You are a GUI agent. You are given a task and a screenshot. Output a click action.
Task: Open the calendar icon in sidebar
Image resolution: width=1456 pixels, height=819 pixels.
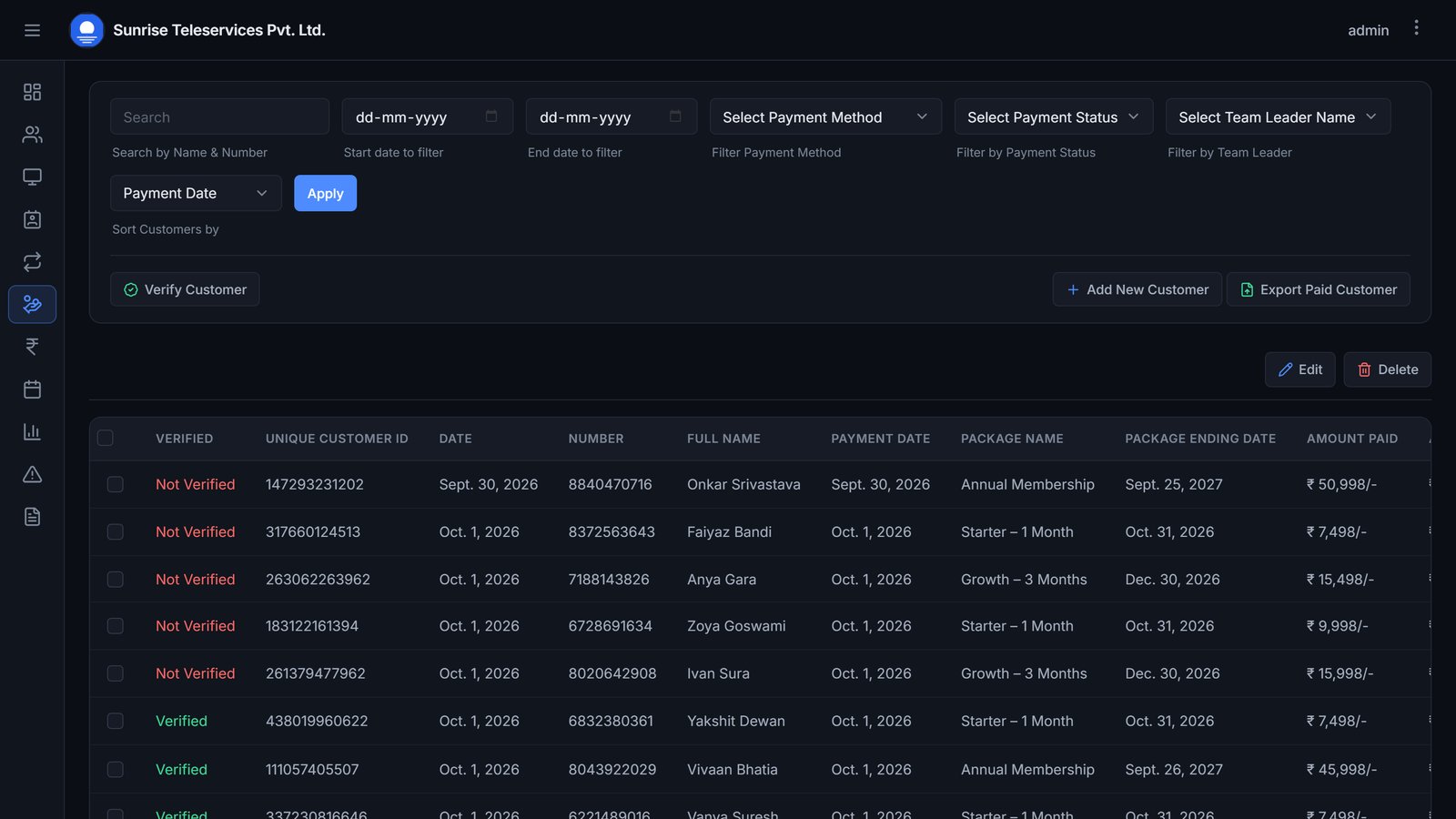32,389
